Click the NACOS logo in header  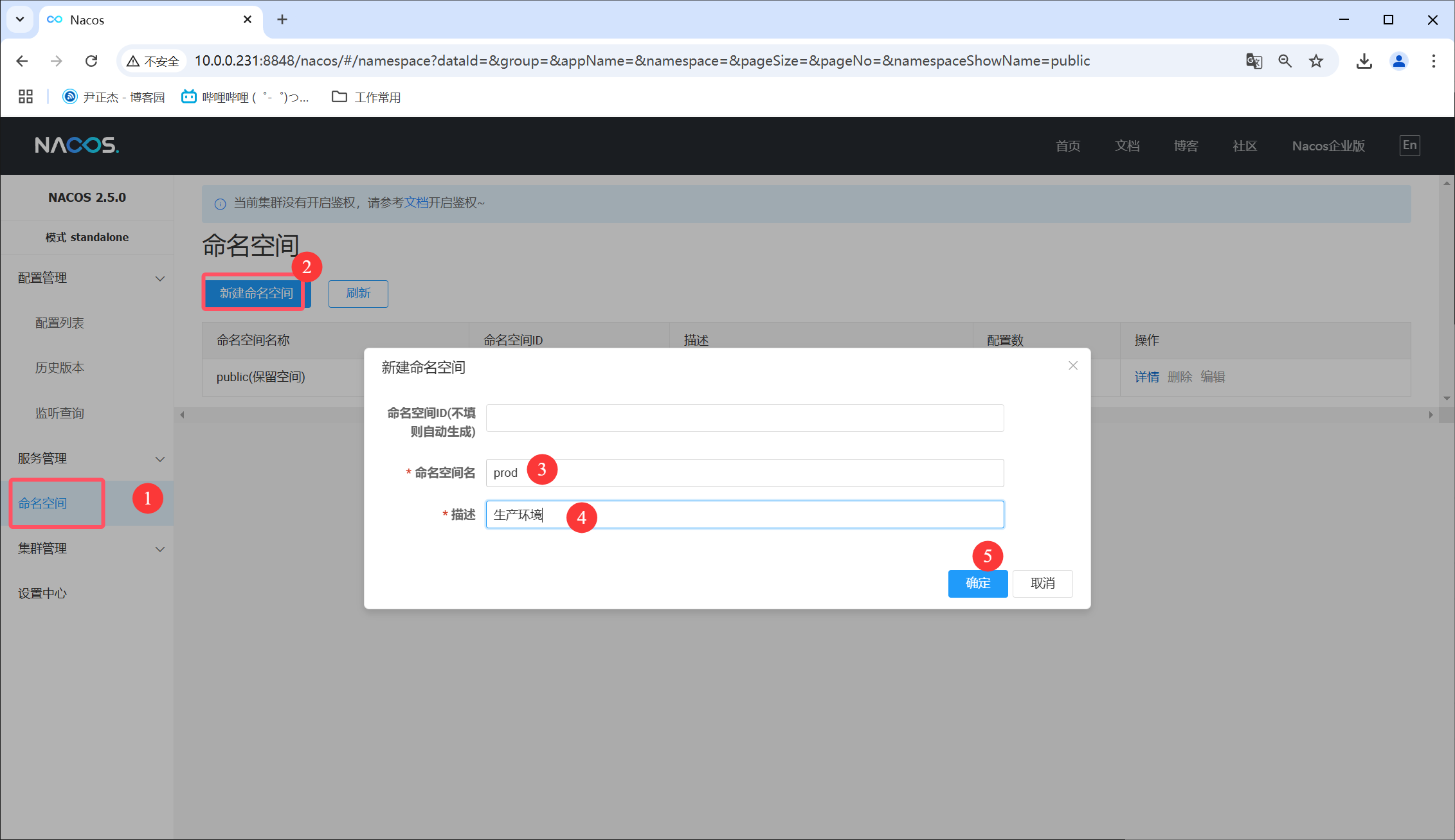click(x=77, y=145)
